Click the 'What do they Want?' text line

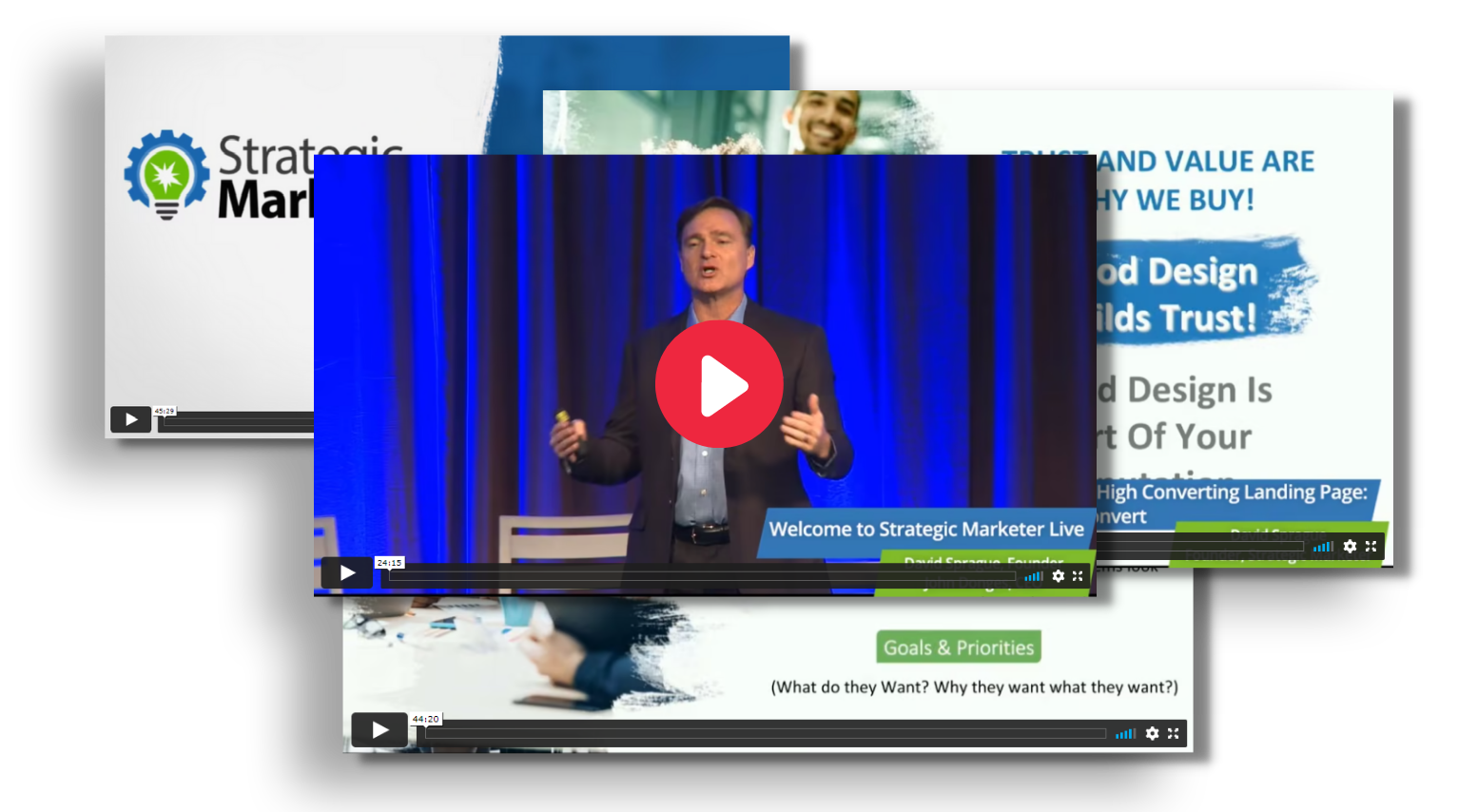coord(974,687)
